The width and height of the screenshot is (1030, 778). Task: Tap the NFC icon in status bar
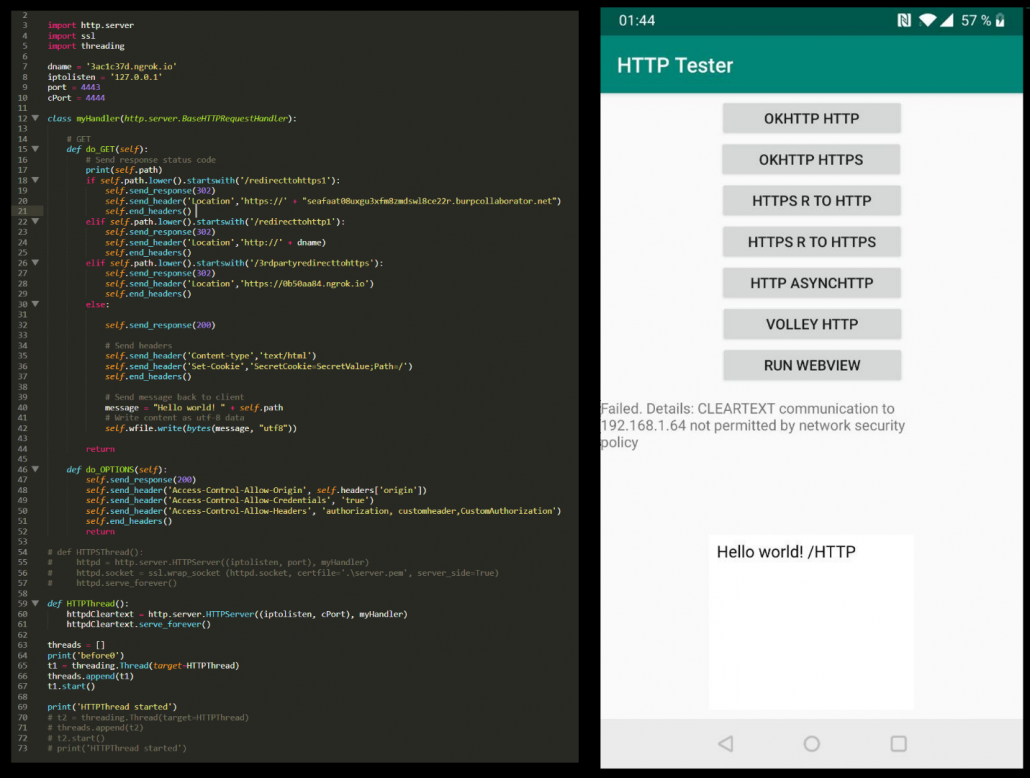click(905, 20)
